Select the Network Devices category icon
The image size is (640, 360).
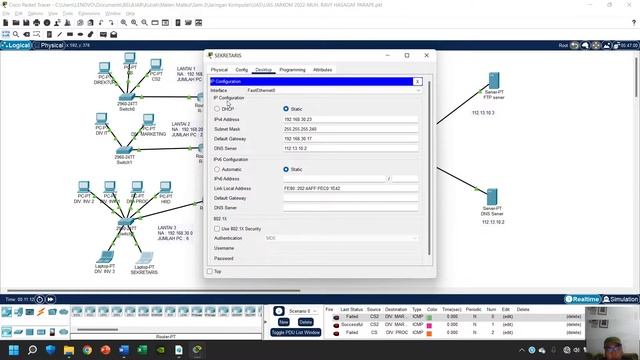7,312
